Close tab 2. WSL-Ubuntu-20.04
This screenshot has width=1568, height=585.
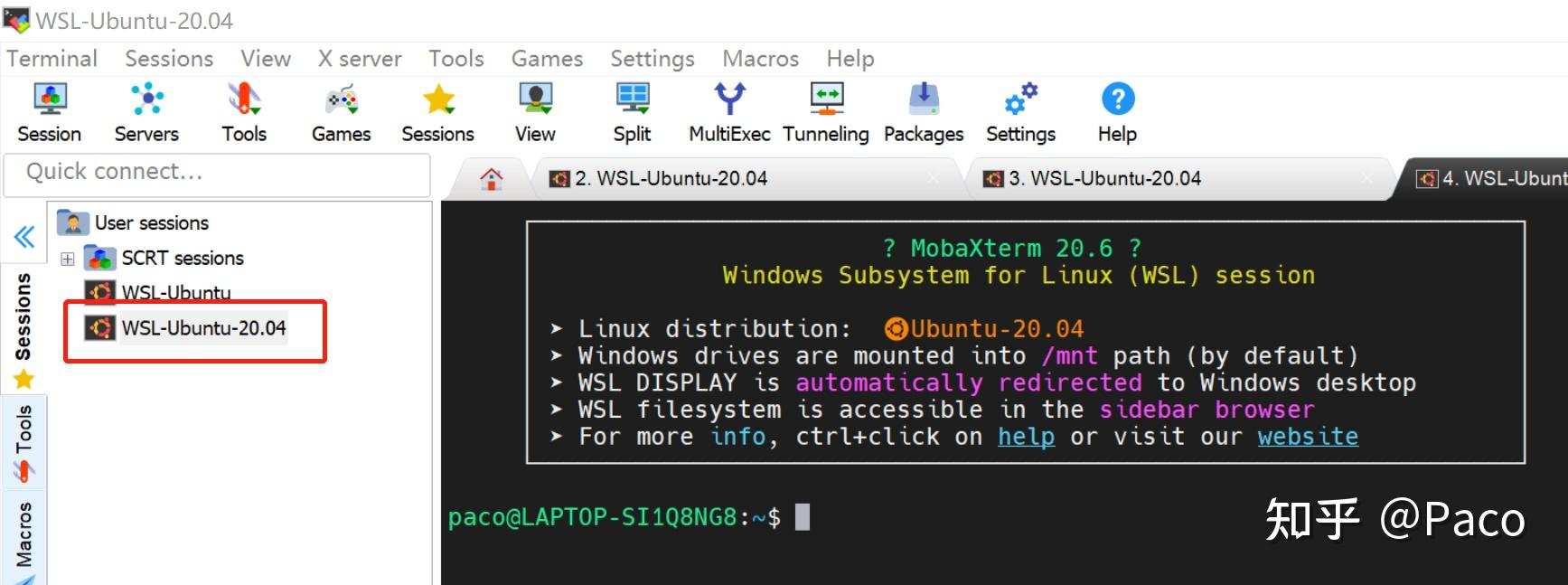934,179
